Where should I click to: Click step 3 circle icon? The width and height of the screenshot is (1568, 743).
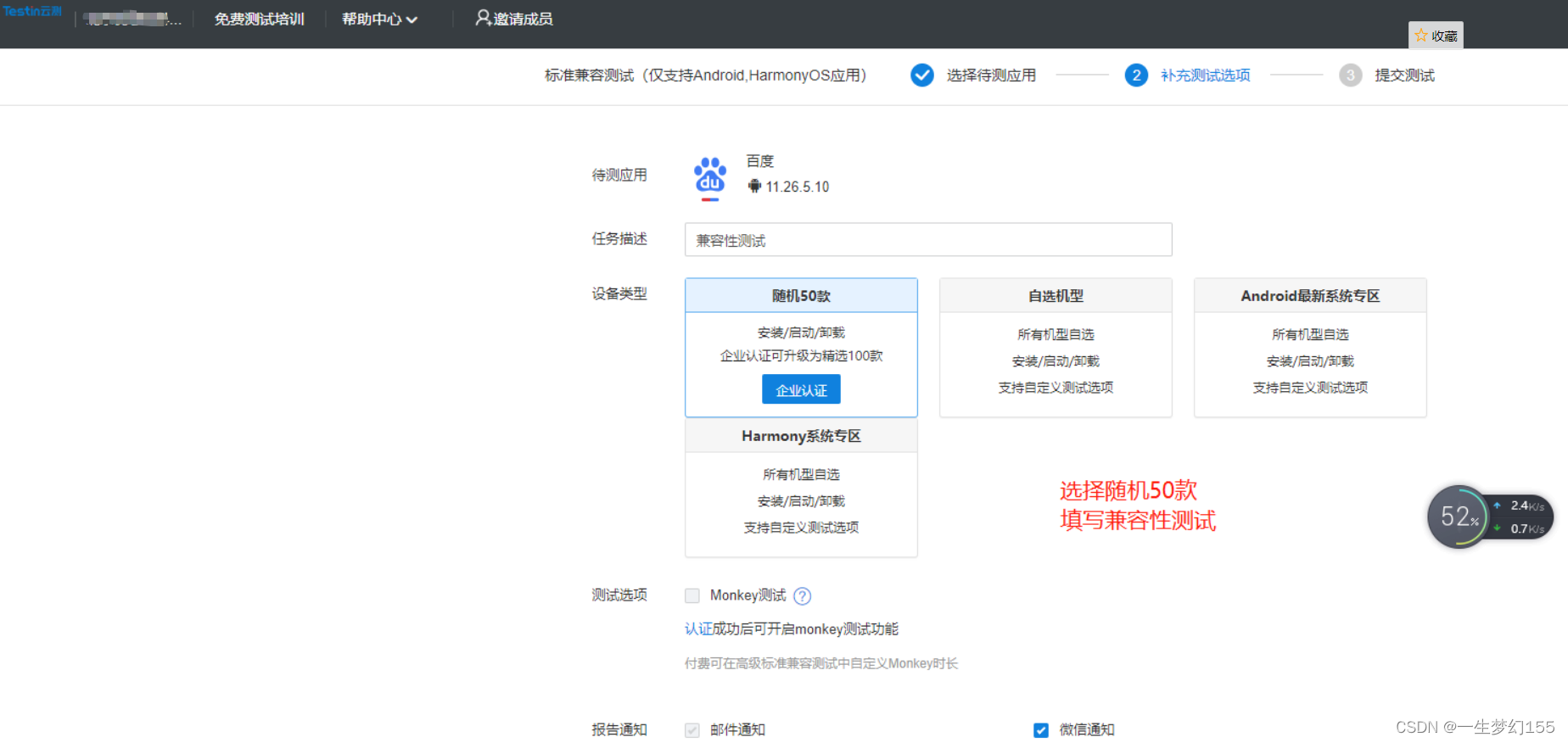[1351, 75]
